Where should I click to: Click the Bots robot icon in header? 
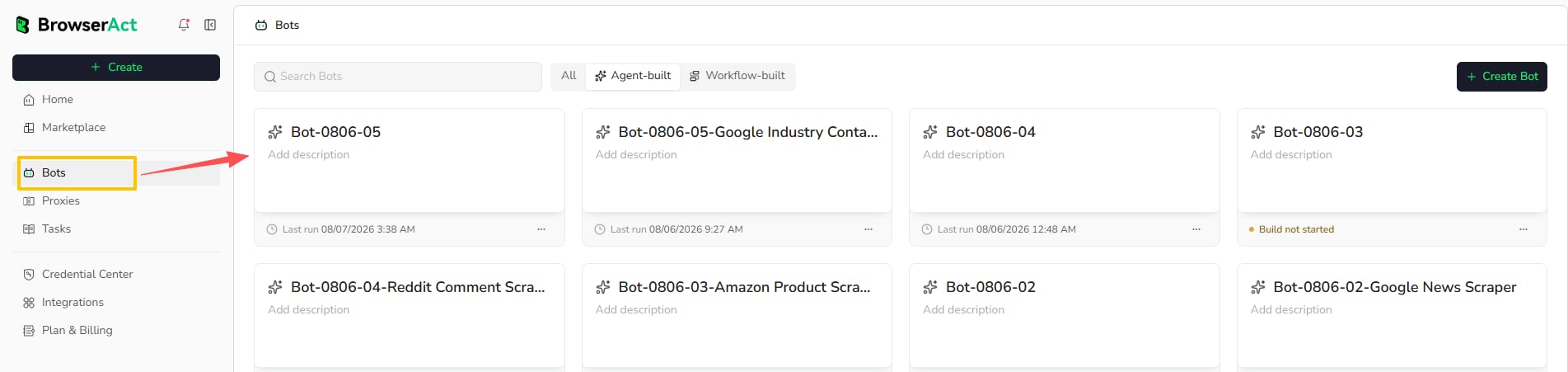(261, 26)
